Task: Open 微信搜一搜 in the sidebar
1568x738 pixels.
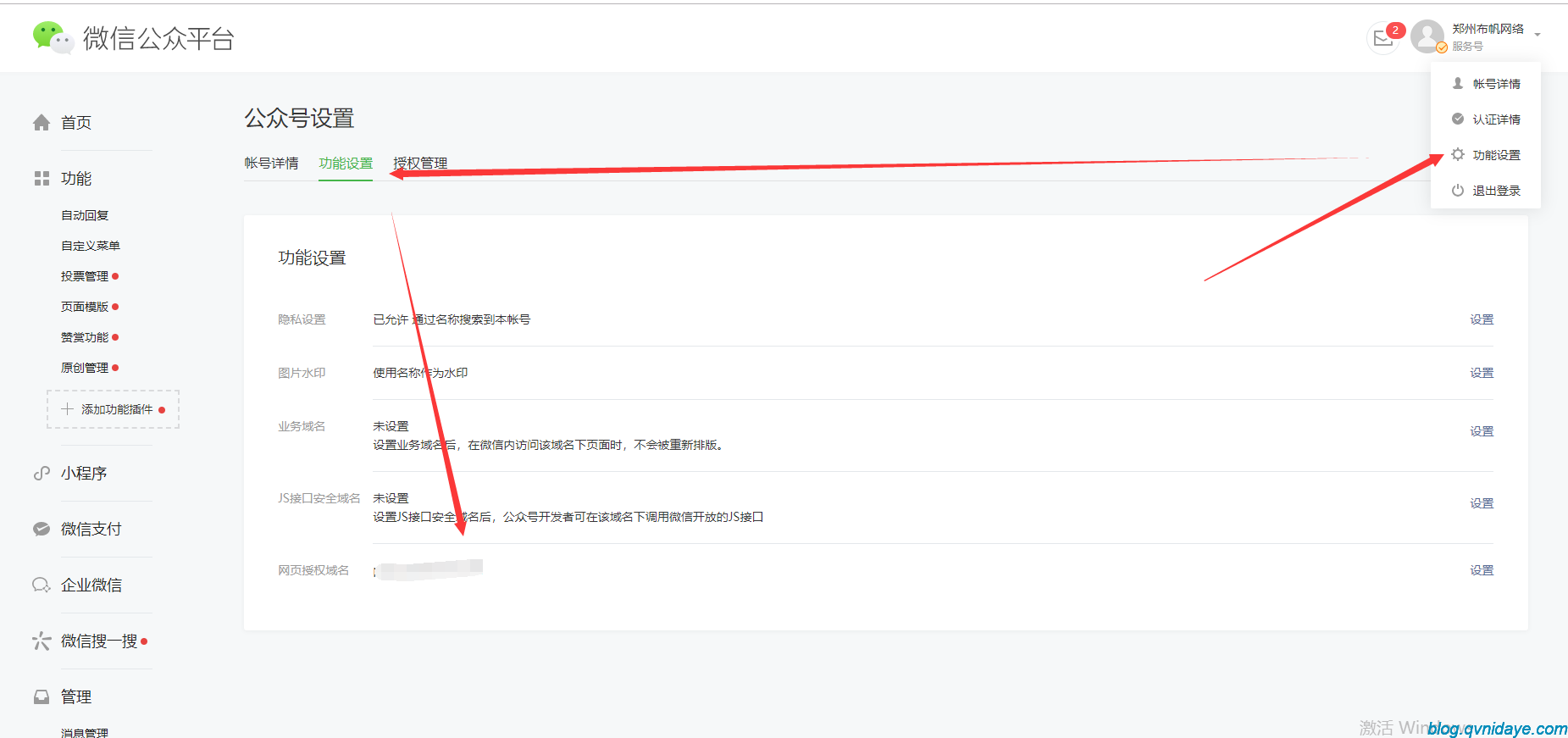Action: tap(99, 641)
